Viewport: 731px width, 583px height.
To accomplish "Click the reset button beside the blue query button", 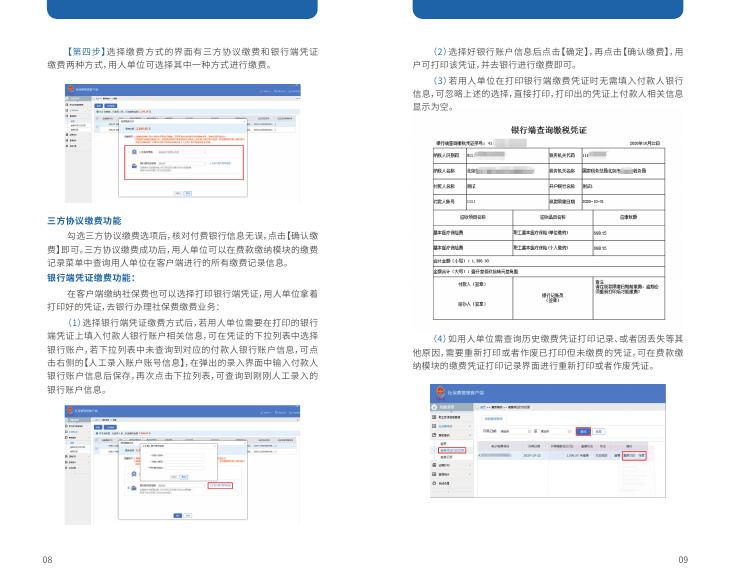I will pos(599,432).
